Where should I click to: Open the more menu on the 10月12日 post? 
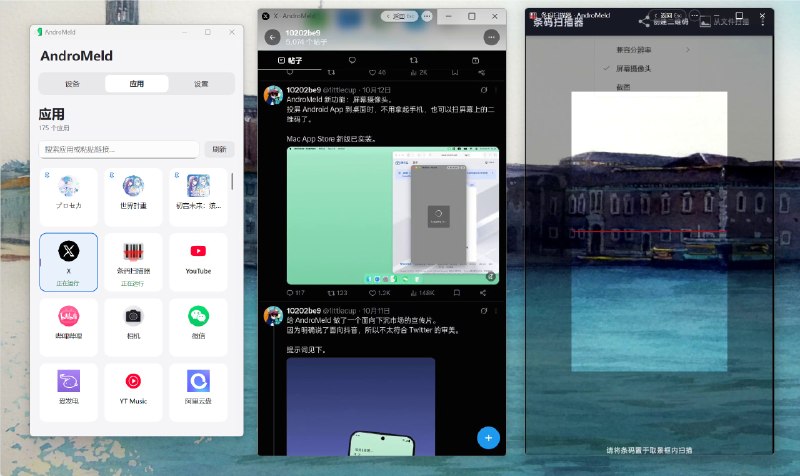(496, 90)
